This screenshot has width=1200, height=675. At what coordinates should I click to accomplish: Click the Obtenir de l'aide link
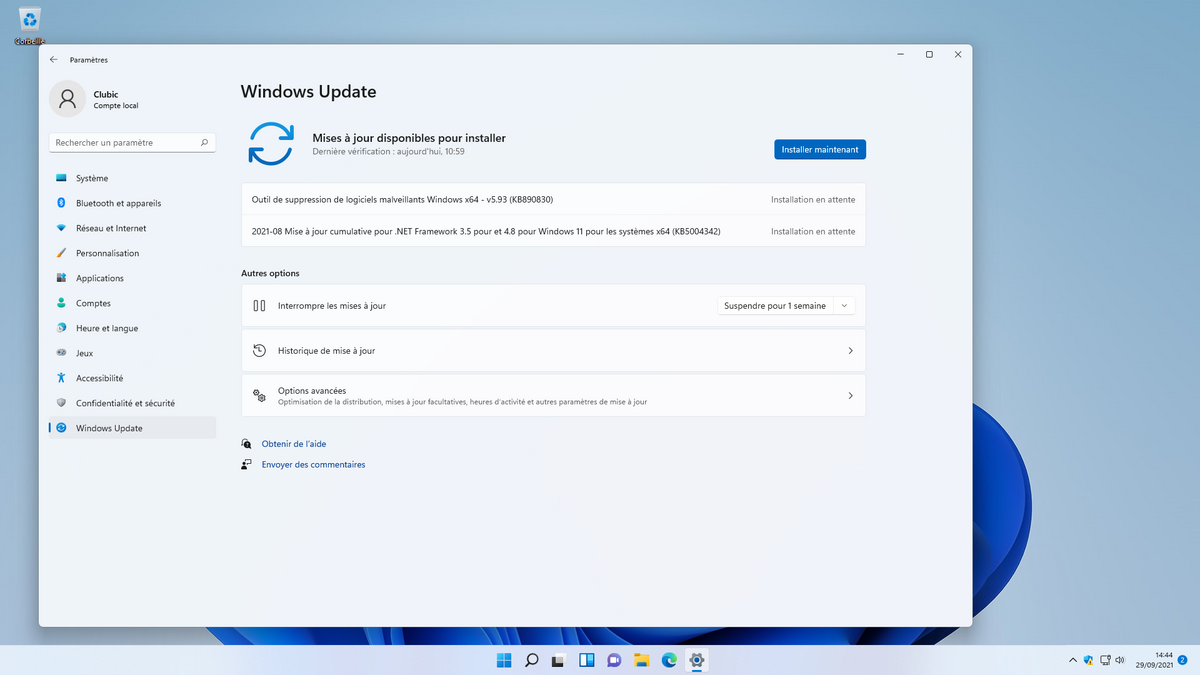click(x=294, y=443)
